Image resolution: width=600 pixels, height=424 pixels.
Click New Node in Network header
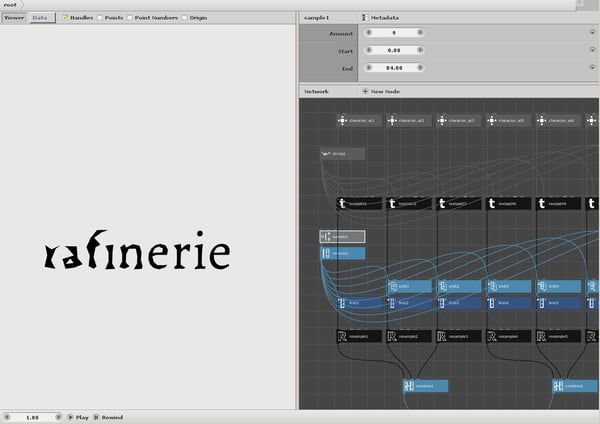point(381,91)
